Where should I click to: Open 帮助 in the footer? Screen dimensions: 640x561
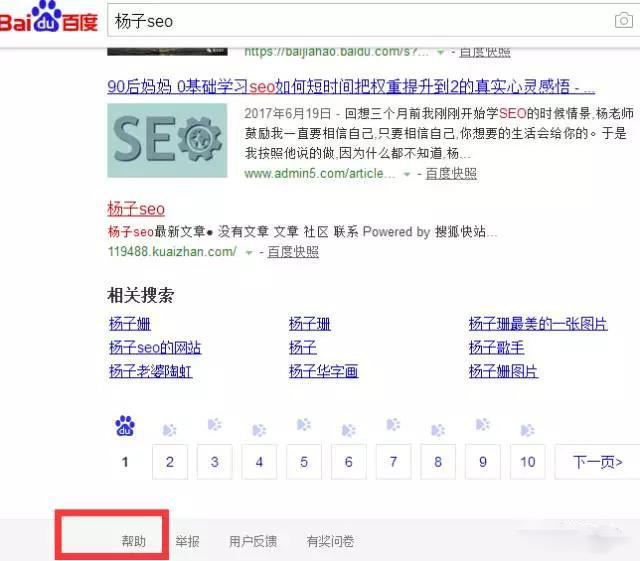click(x=133, y=542)
